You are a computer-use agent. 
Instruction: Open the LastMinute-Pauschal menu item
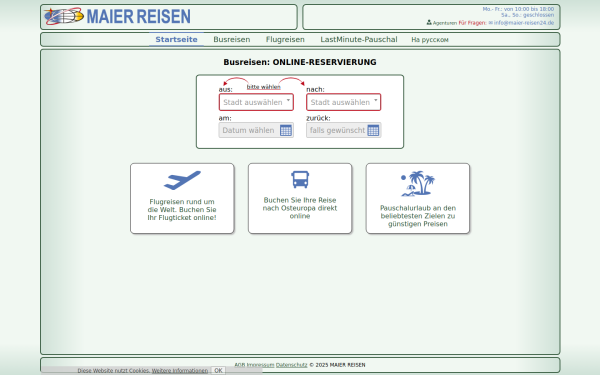[x=359, y=39]
